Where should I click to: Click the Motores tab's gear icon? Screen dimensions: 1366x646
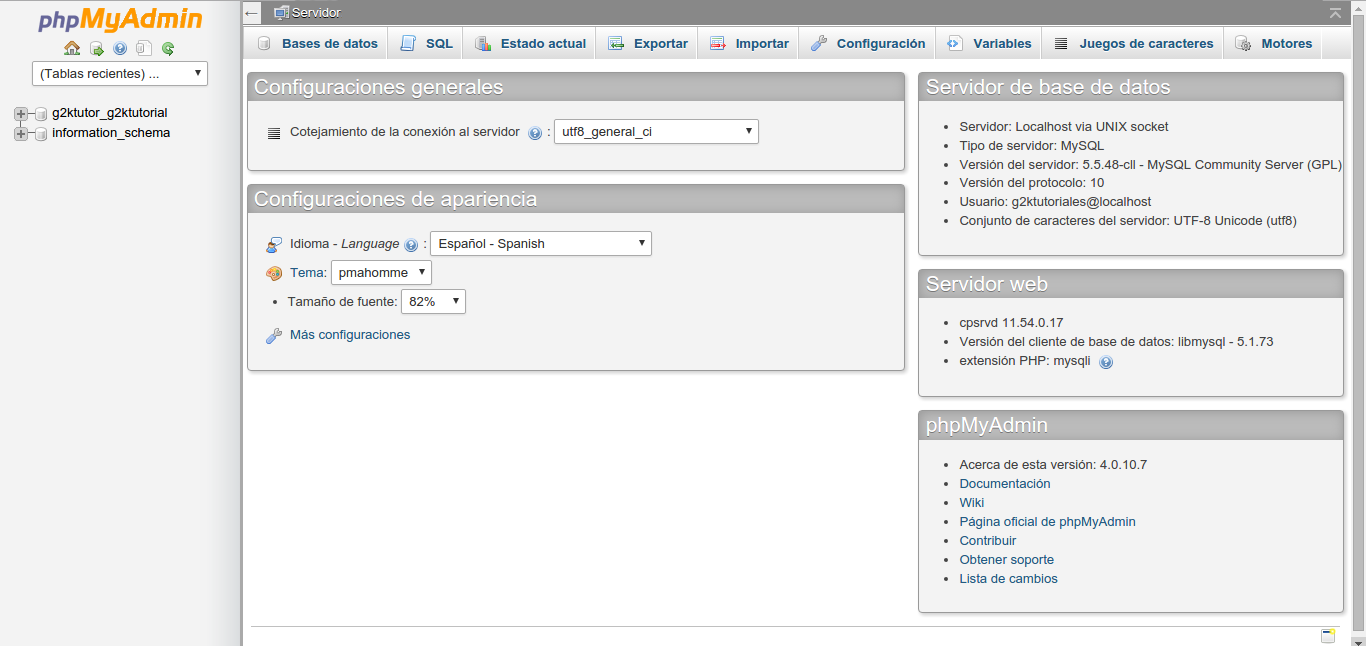[1243, 43]
